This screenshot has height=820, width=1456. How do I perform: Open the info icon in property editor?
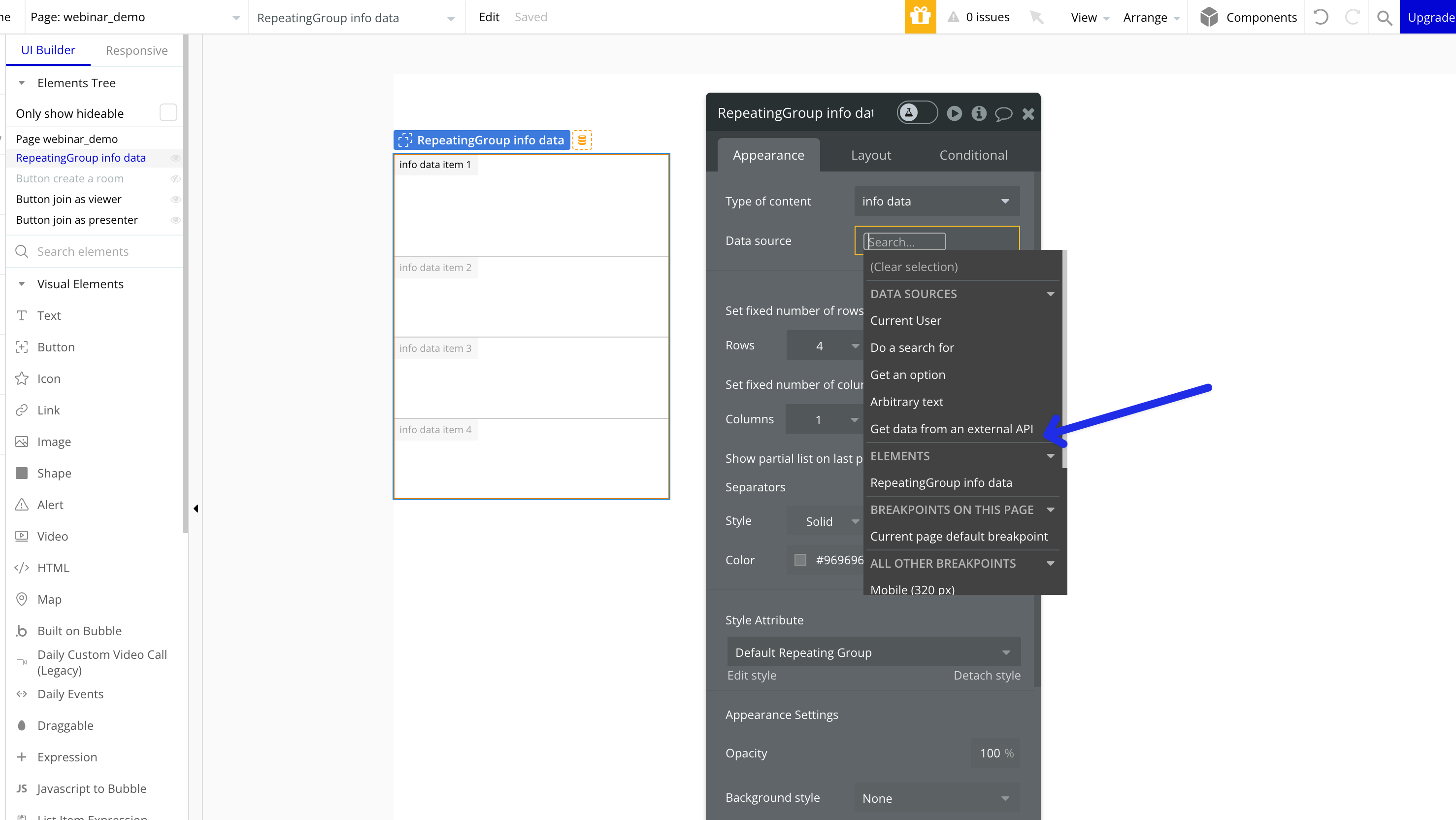coord(978,114)
